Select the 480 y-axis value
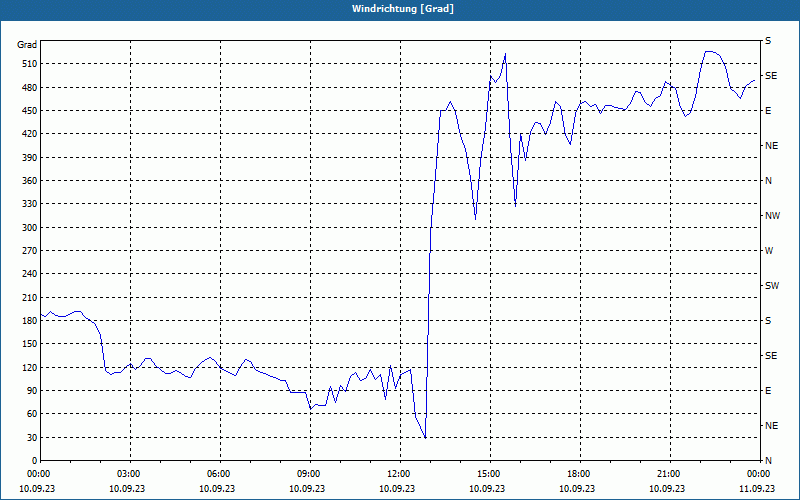The width and height of the screenshot is (800, 500). [x=31, y=87]
